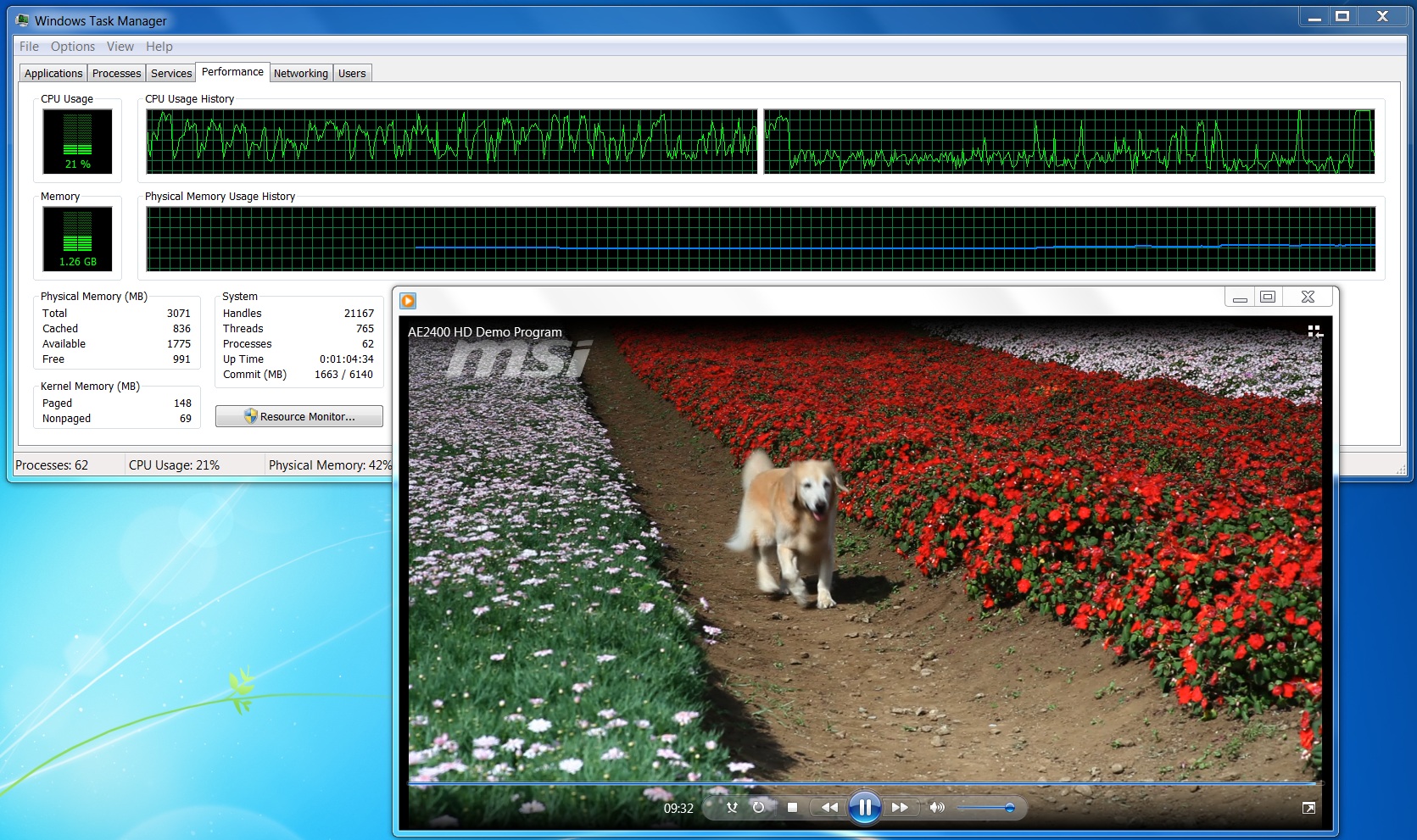This screenshot has width=1417, height=840.
Task: Click the full screen view icon
Action: (x=1308, y=808)
